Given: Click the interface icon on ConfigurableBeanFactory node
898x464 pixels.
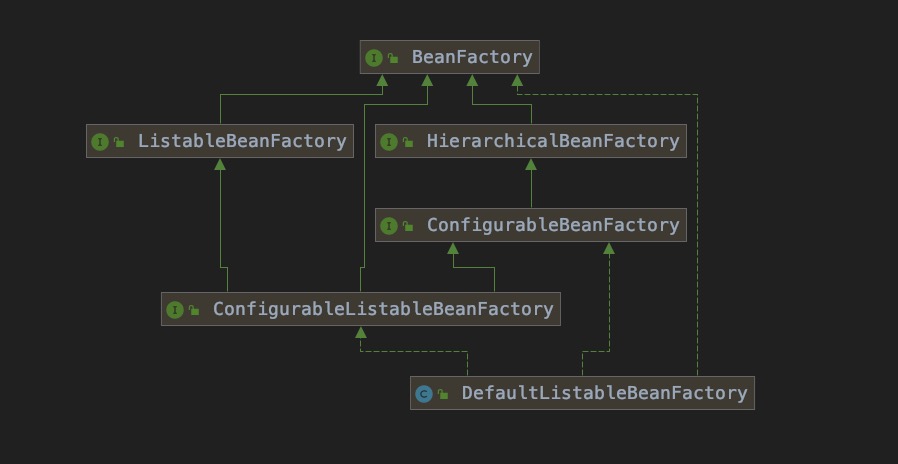Looking at the screenshot, I should [389, 226].
